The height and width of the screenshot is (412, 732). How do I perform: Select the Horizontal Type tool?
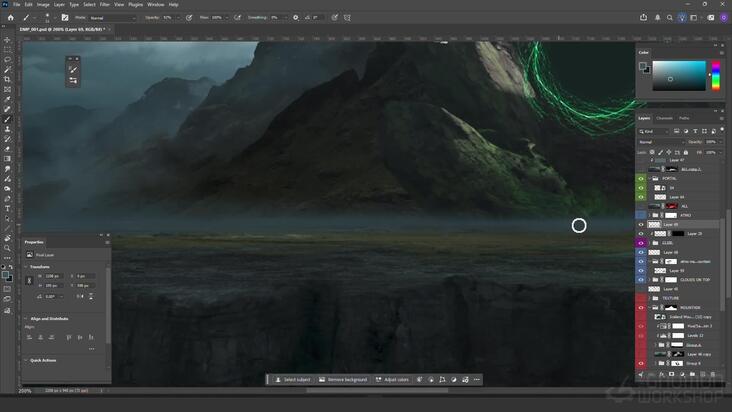point(7,209)
